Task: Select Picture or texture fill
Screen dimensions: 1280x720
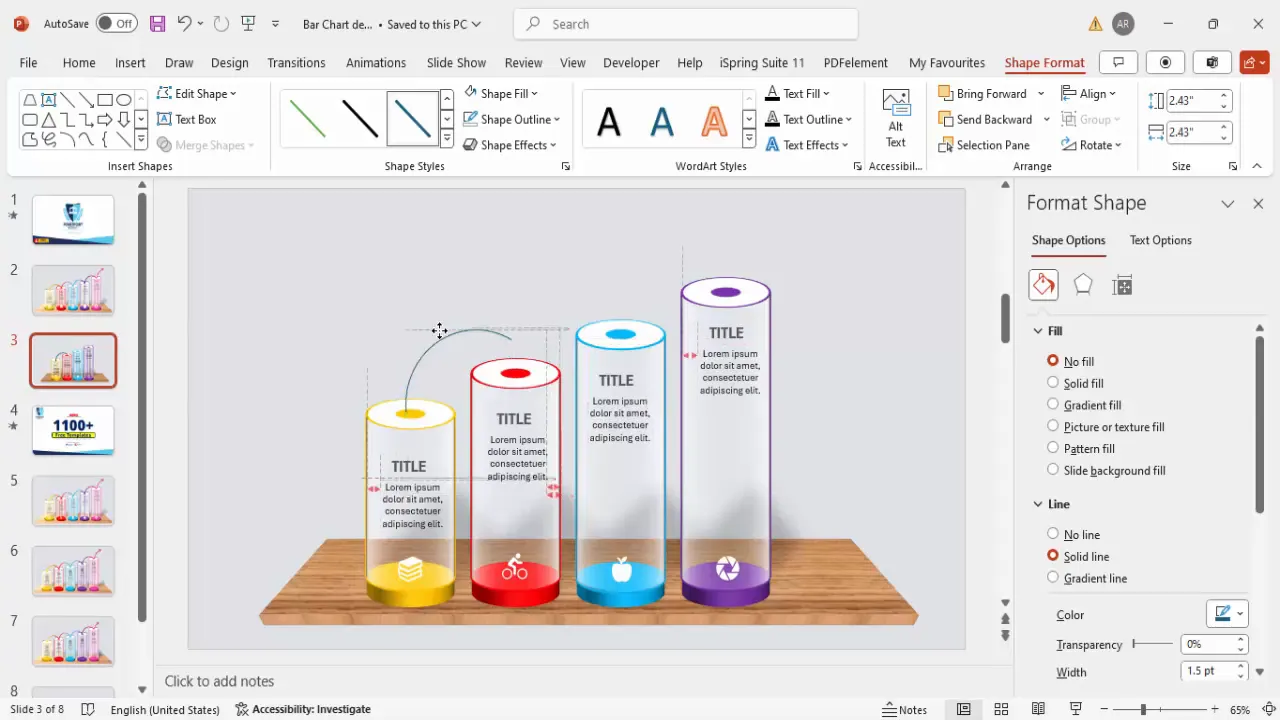Action: coord(1105,427)
